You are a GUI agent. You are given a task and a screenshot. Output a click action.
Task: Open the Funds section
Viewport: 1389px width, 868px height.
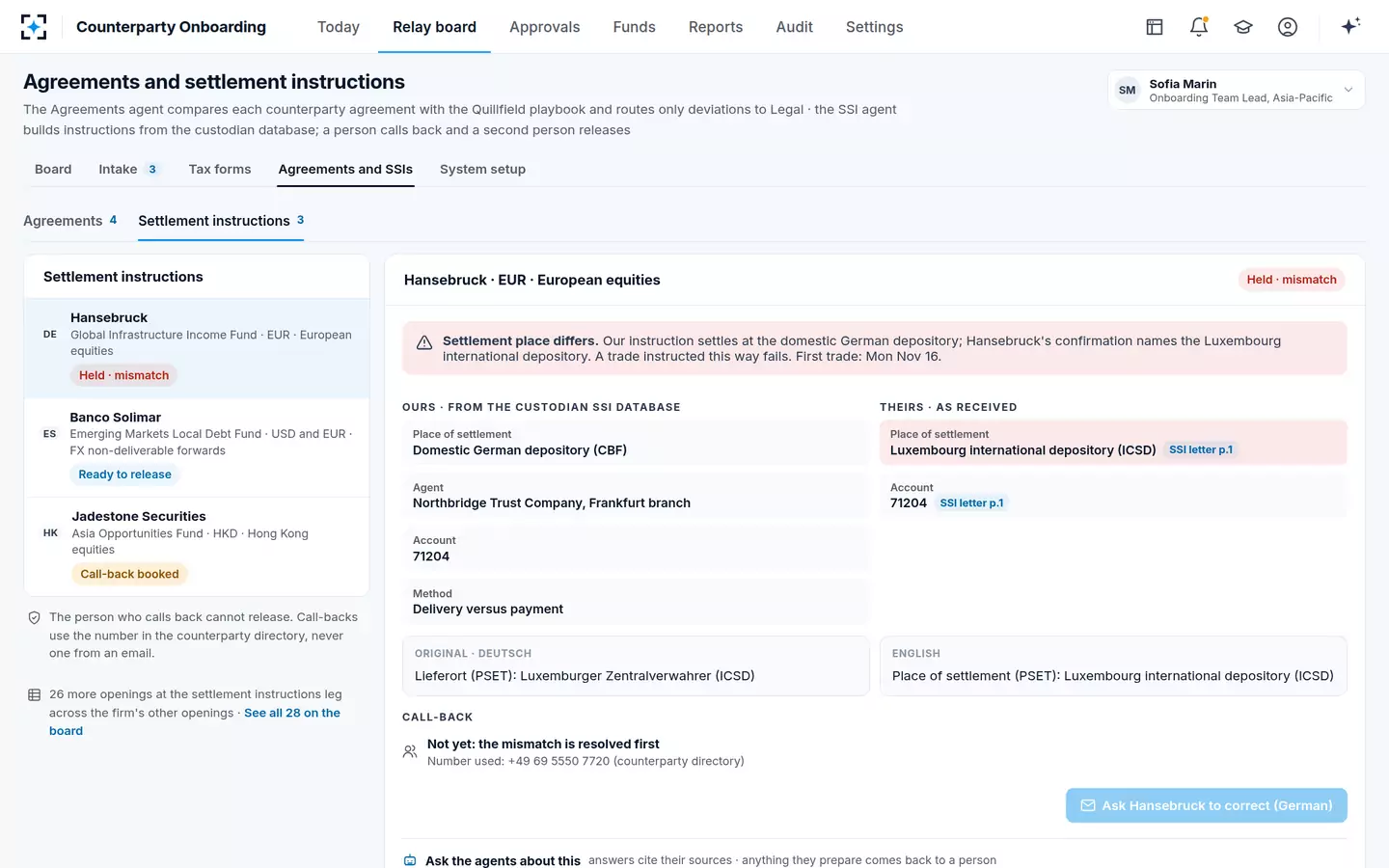point(635,27)
